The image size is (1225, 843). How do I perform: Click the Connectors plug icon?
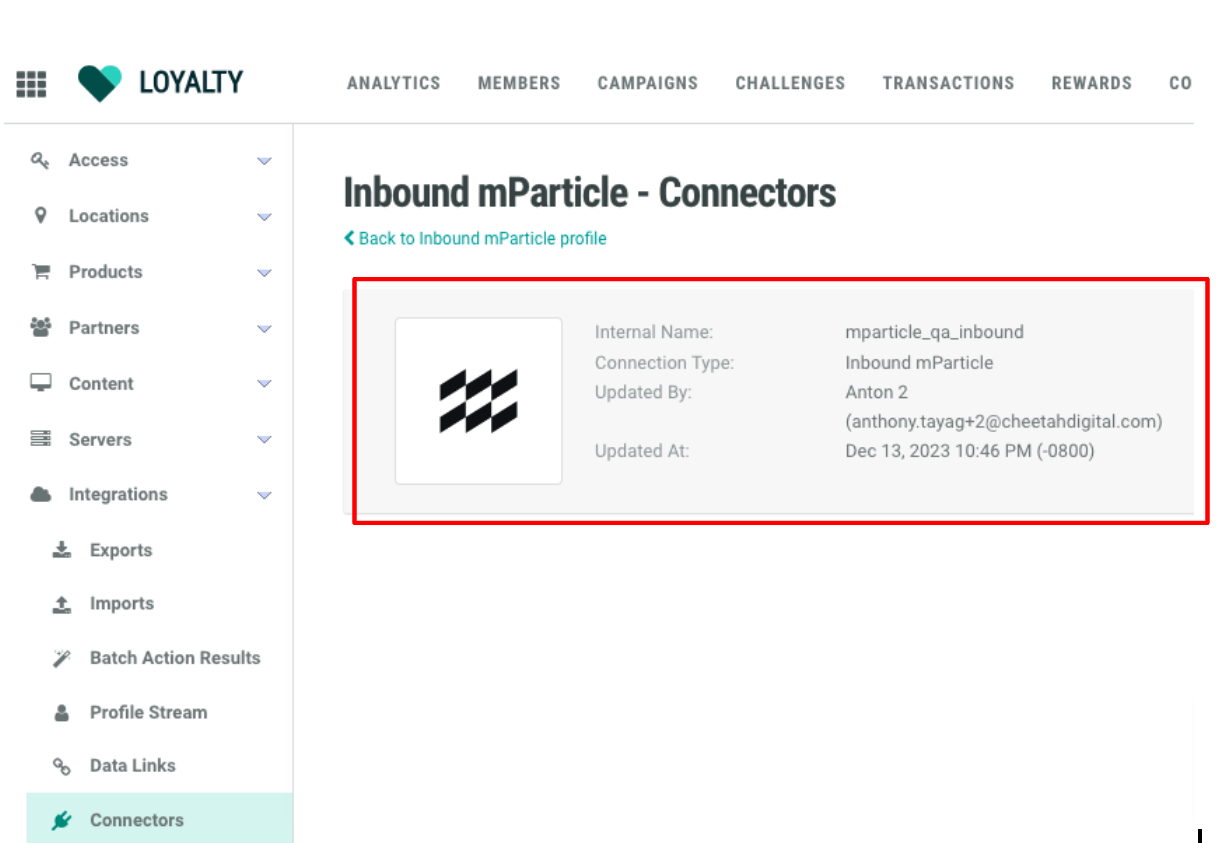click(x=62, y=821)
